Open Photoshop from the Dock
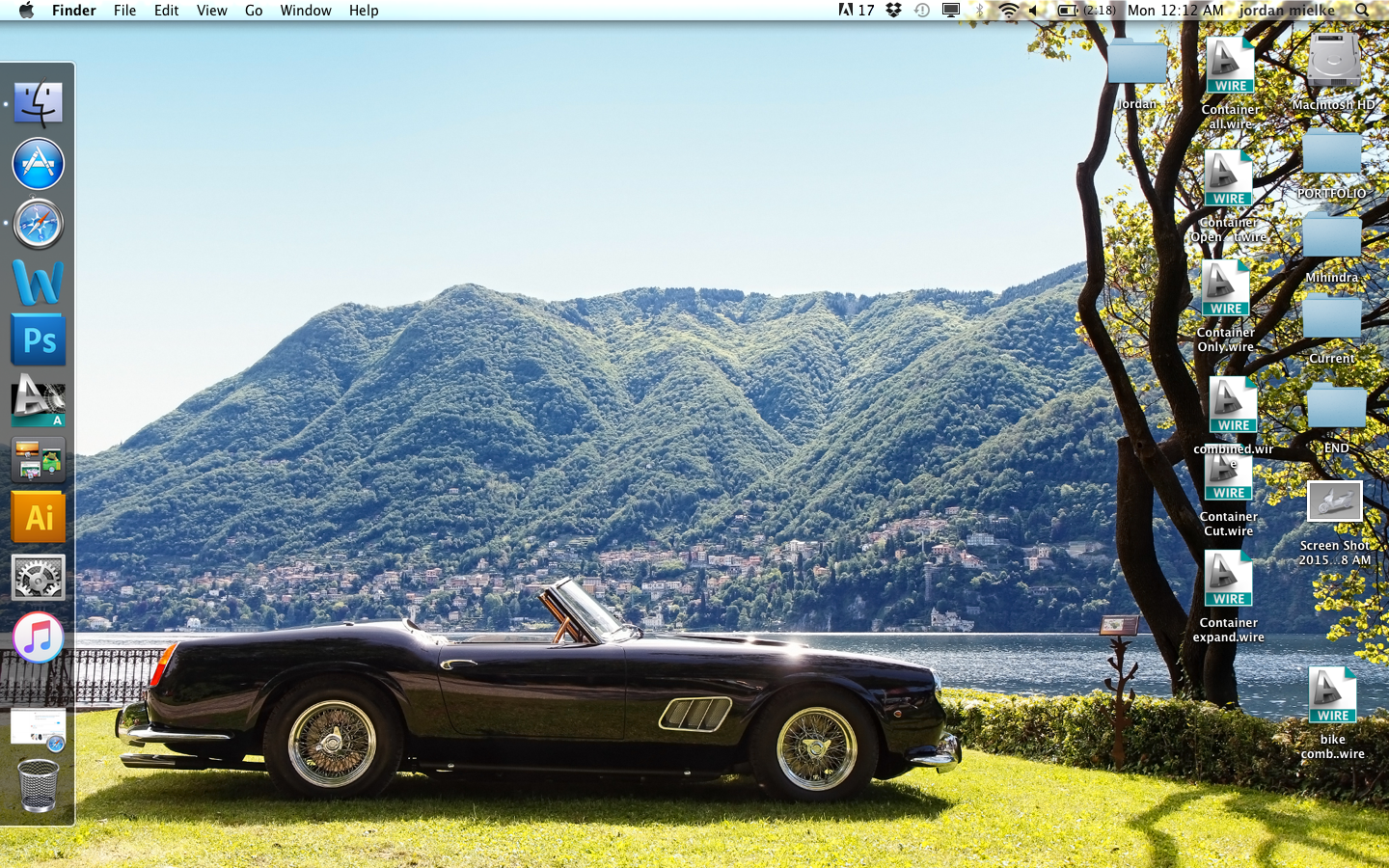1389x868 pixels. [x=39, y=340]
